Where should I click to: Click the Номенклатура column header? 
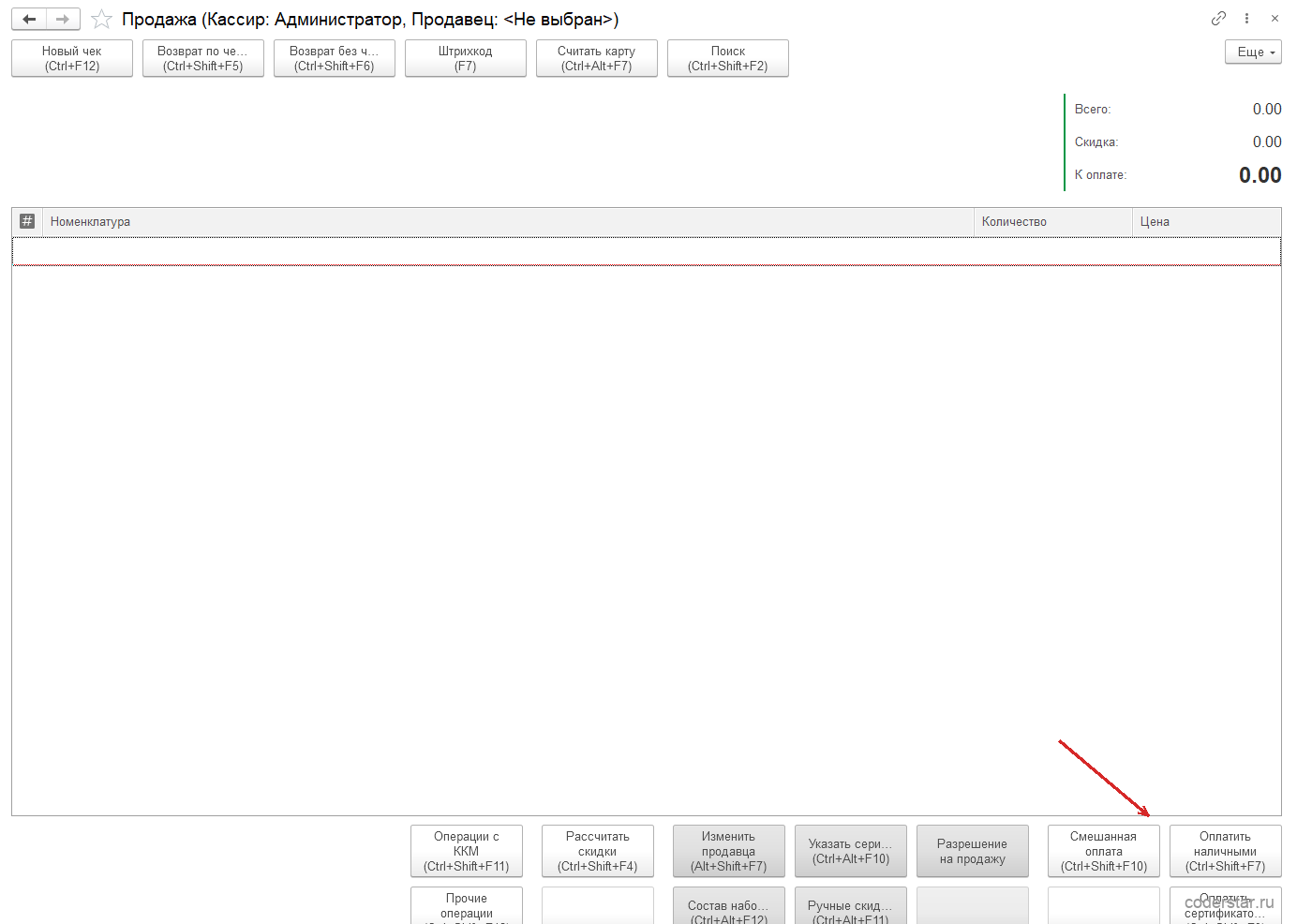(x=508, y=221)
